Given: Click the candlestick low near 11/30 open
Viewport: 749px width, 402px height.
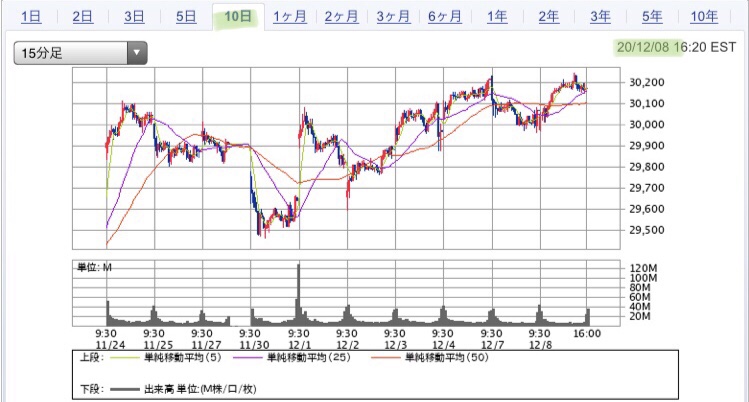Looking at the screenshot, I should click(259, 224).
